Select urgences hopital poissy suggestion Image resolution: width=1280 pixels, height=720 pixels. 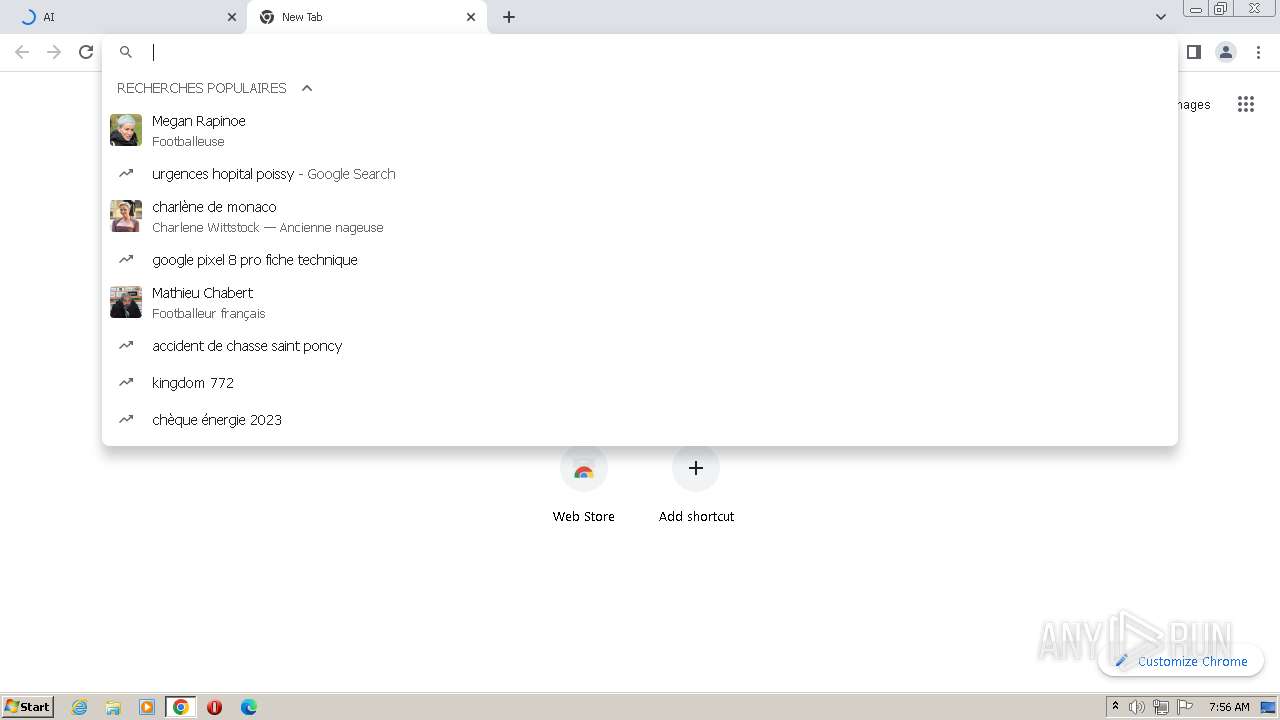(640, 174)
